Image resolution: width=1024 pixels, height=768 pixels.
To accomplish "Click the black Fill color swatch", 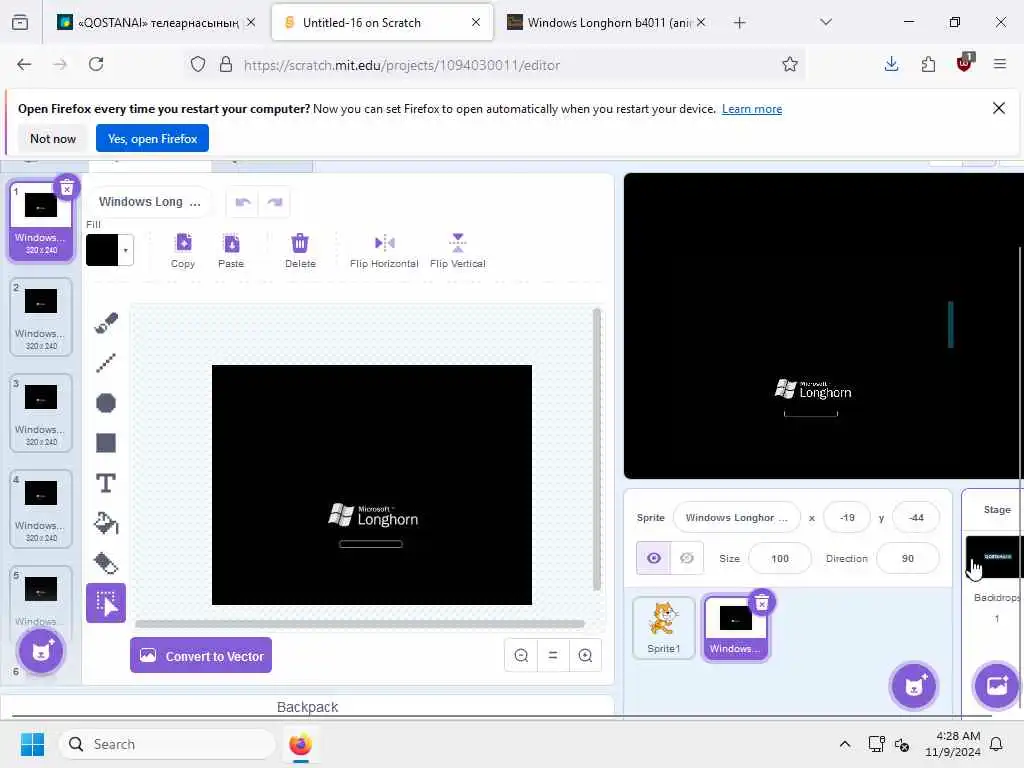I will tap(103, 250).
